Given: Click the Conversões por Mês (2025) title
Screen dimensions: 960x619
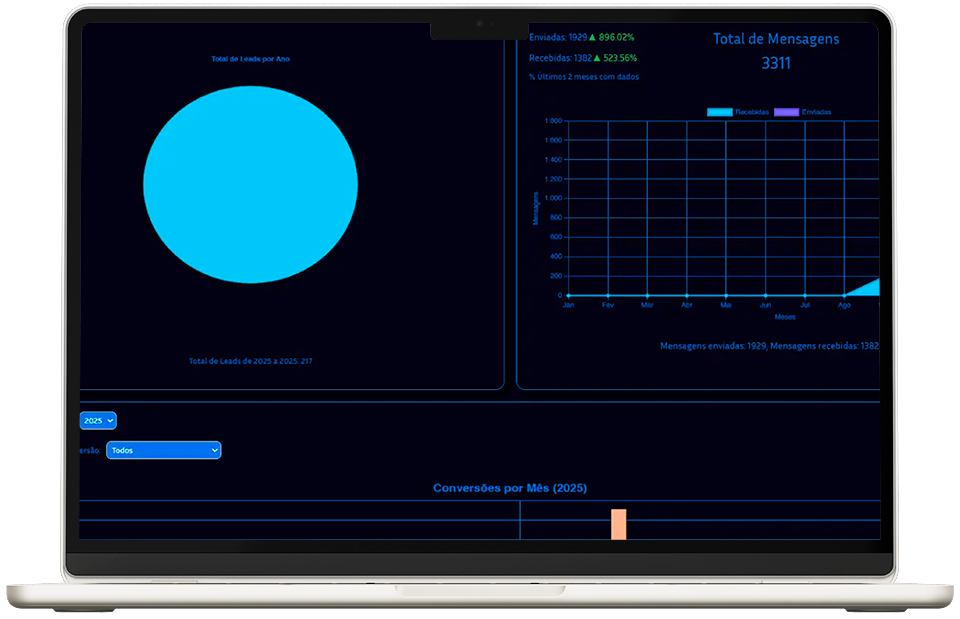Looking at the screenshot, I should coord(510,488).
